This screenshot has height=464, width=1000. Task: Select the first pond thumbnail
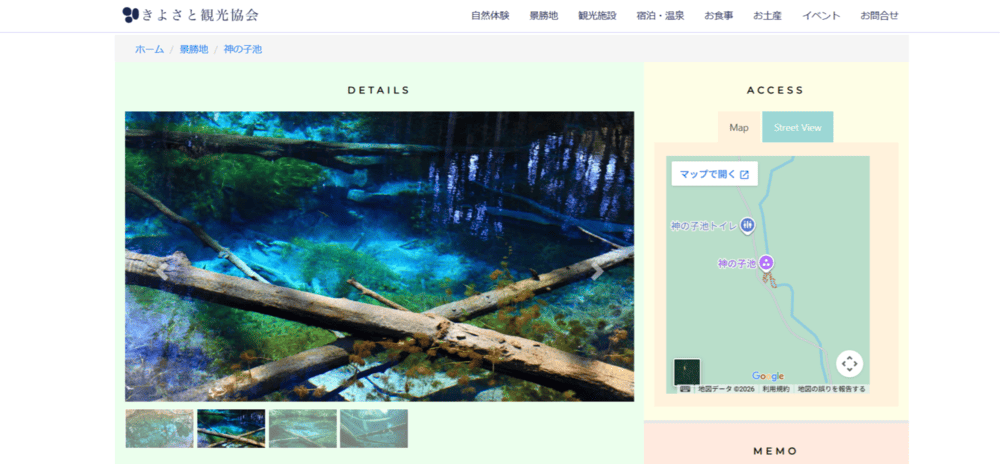[159, 428]
